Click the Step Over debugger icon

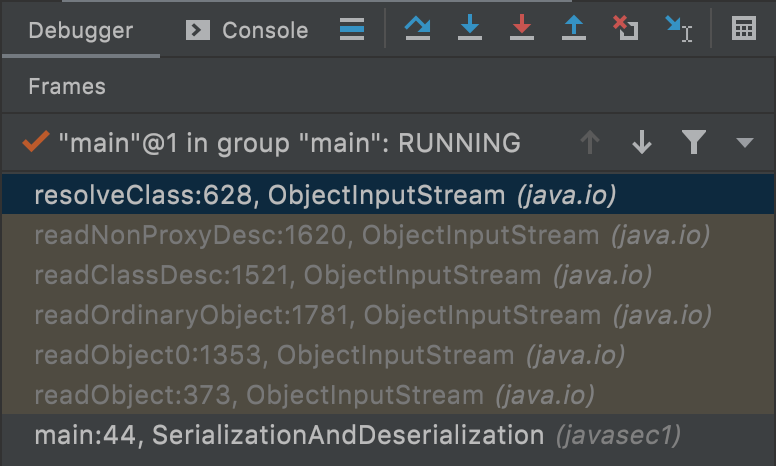(x=416, y=29)
